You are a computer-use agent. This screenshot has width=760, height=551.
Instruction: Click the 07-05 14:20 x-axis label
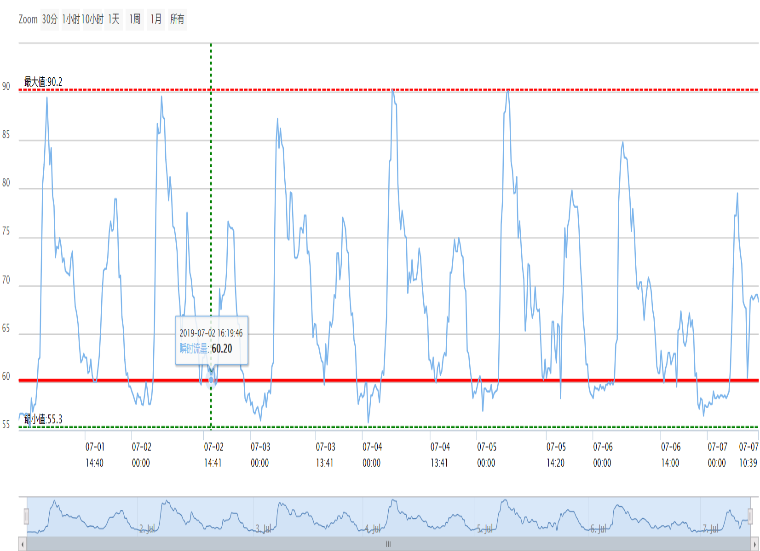[556, 454]
